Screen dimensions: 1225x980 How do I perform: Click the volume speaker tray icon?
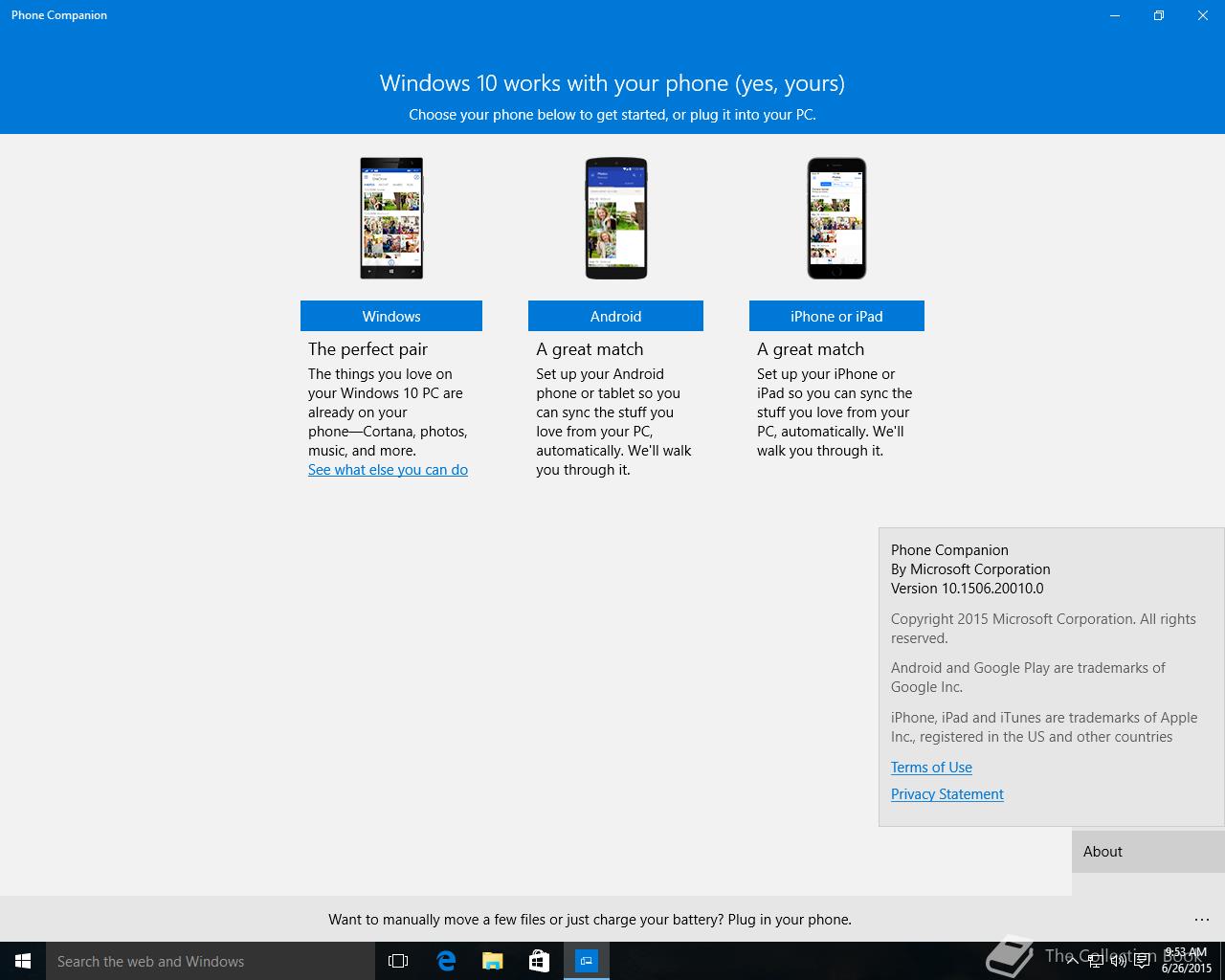point(1118,961)
